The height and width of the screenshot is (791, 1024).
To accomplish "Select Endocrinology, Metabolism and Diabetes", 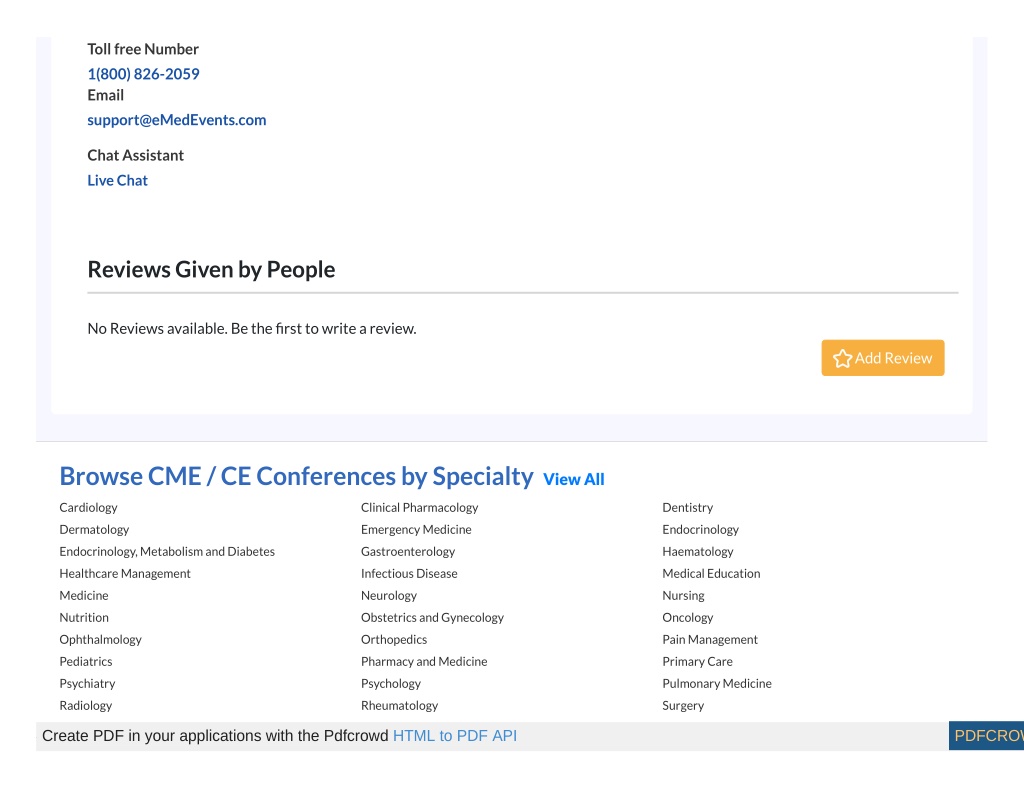I will pyautogui.click(x=167, y=551).
